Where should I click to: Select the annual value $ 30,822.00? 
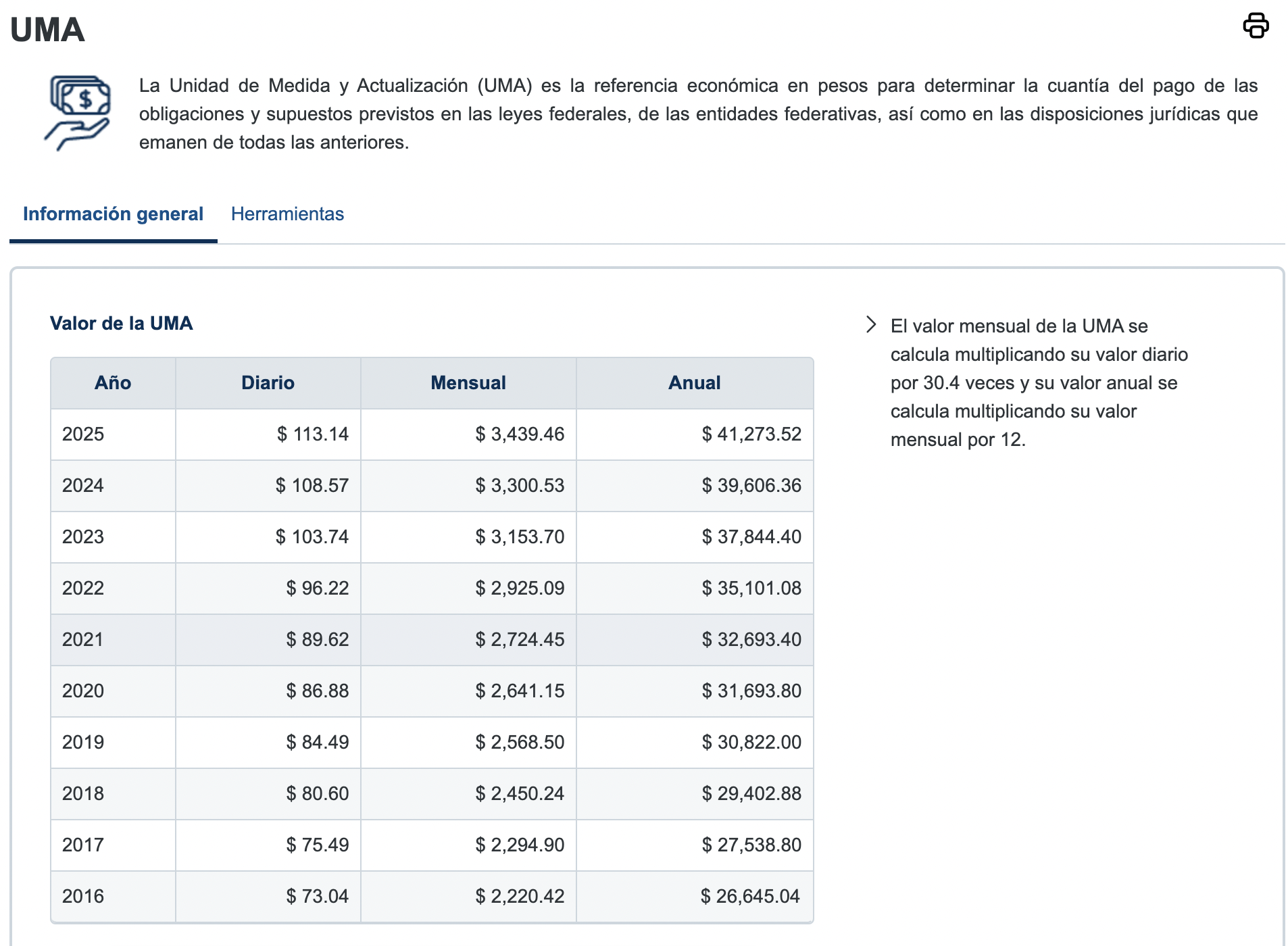pyautogui.click(x=751, y=743)
